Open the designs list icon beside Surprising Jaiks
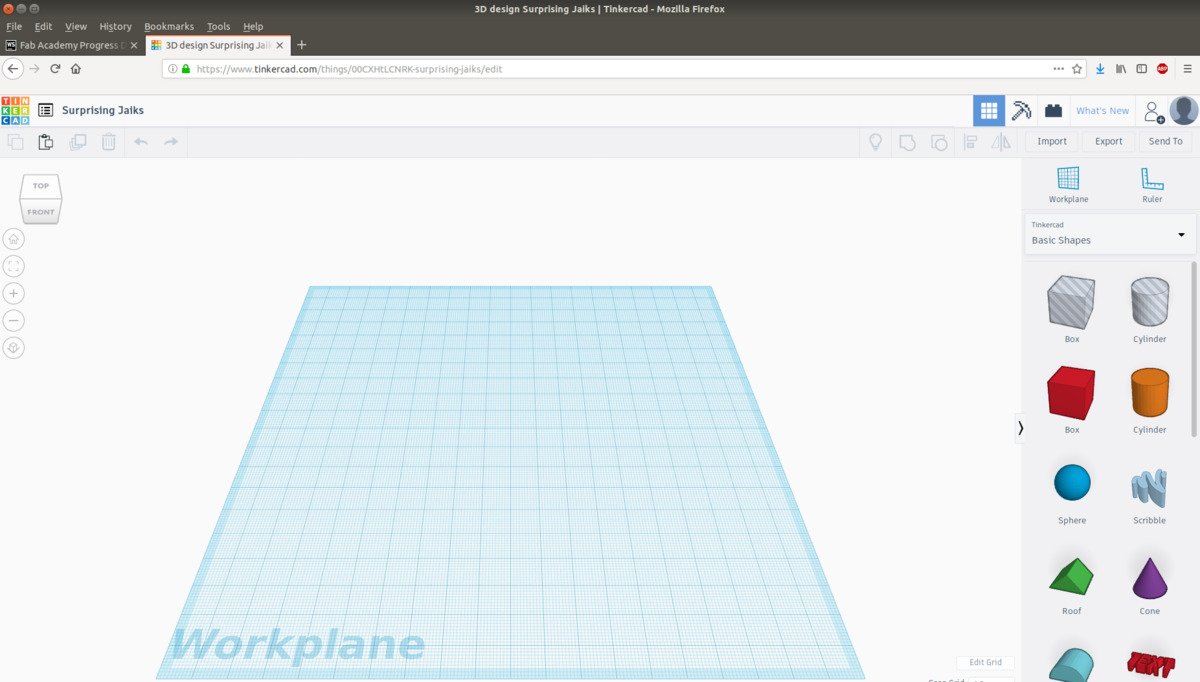This screenshot has height=682, width=1200. [x=46, y=110]
